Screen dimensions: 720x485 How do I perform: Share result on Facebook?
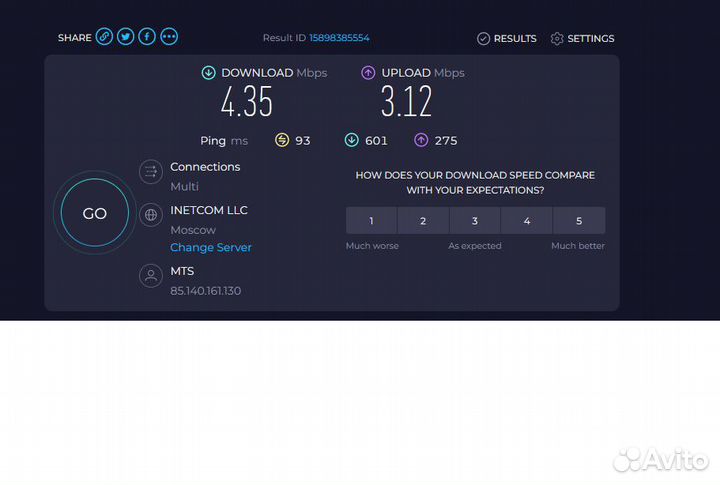(147, 37)
